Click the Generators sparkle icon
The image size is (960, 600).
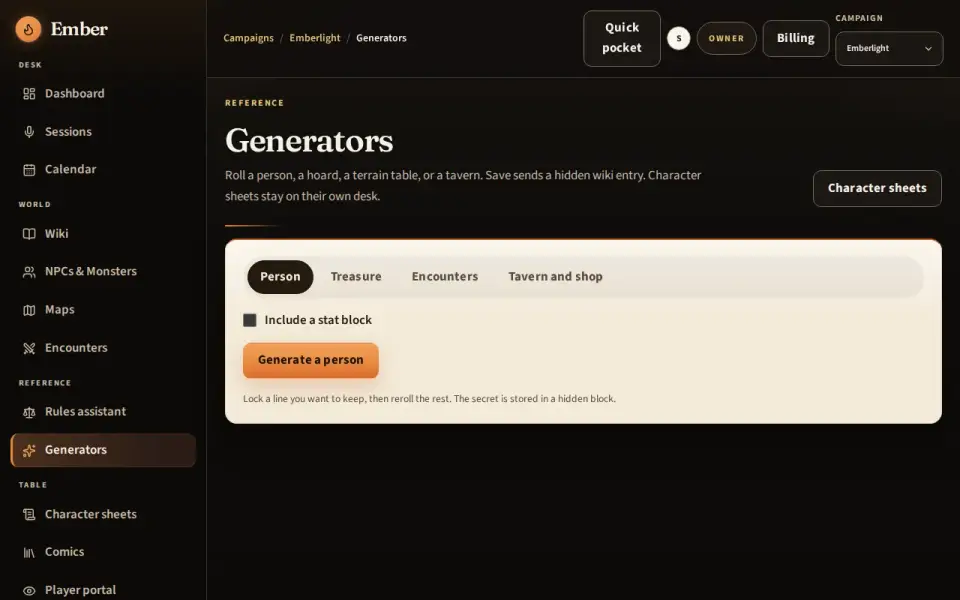point(29,450)
